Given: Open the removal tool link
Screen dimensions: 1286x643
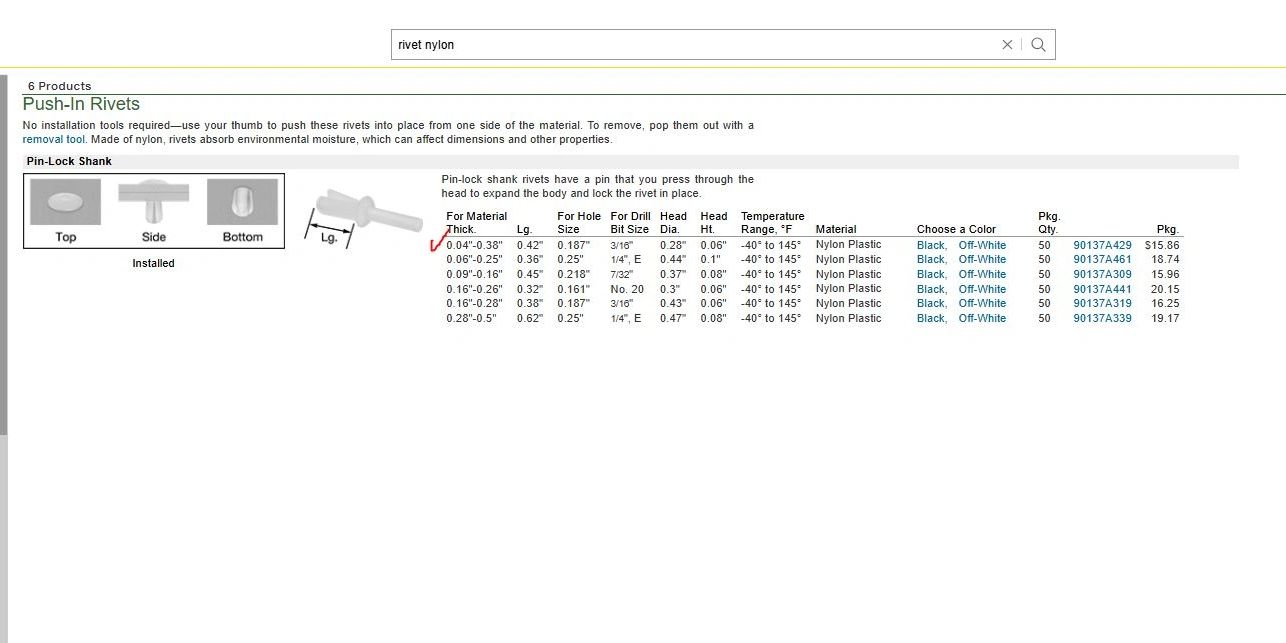Looking at the screenshot, I should [x=54, y=140].
